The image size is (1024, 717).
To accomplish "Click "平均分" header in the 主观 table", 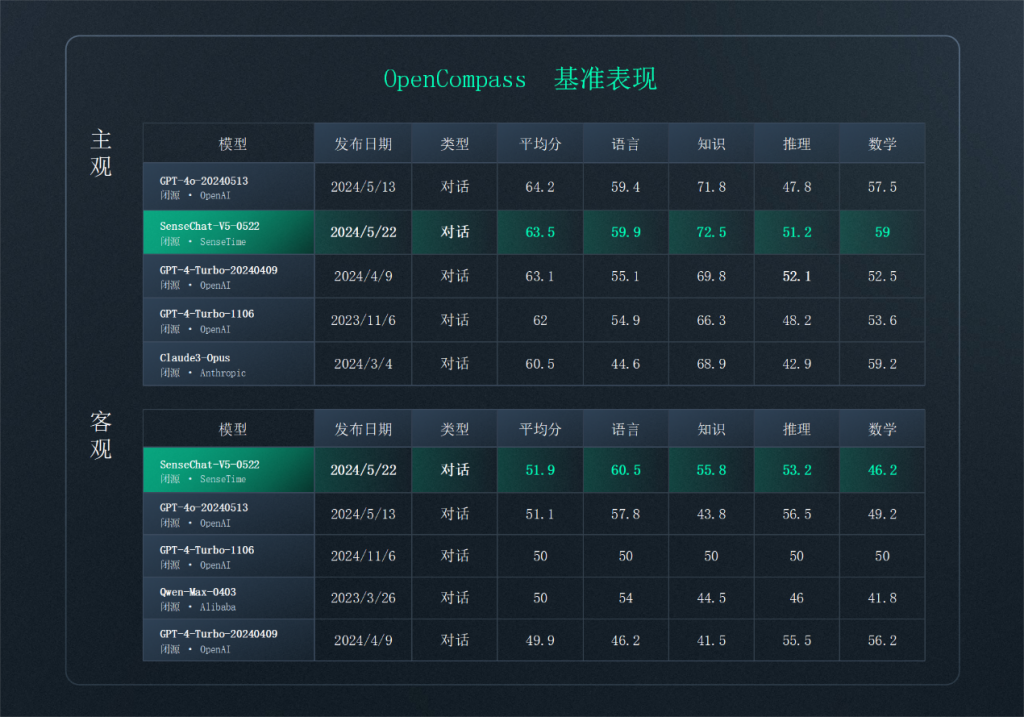I will (540, 144).
